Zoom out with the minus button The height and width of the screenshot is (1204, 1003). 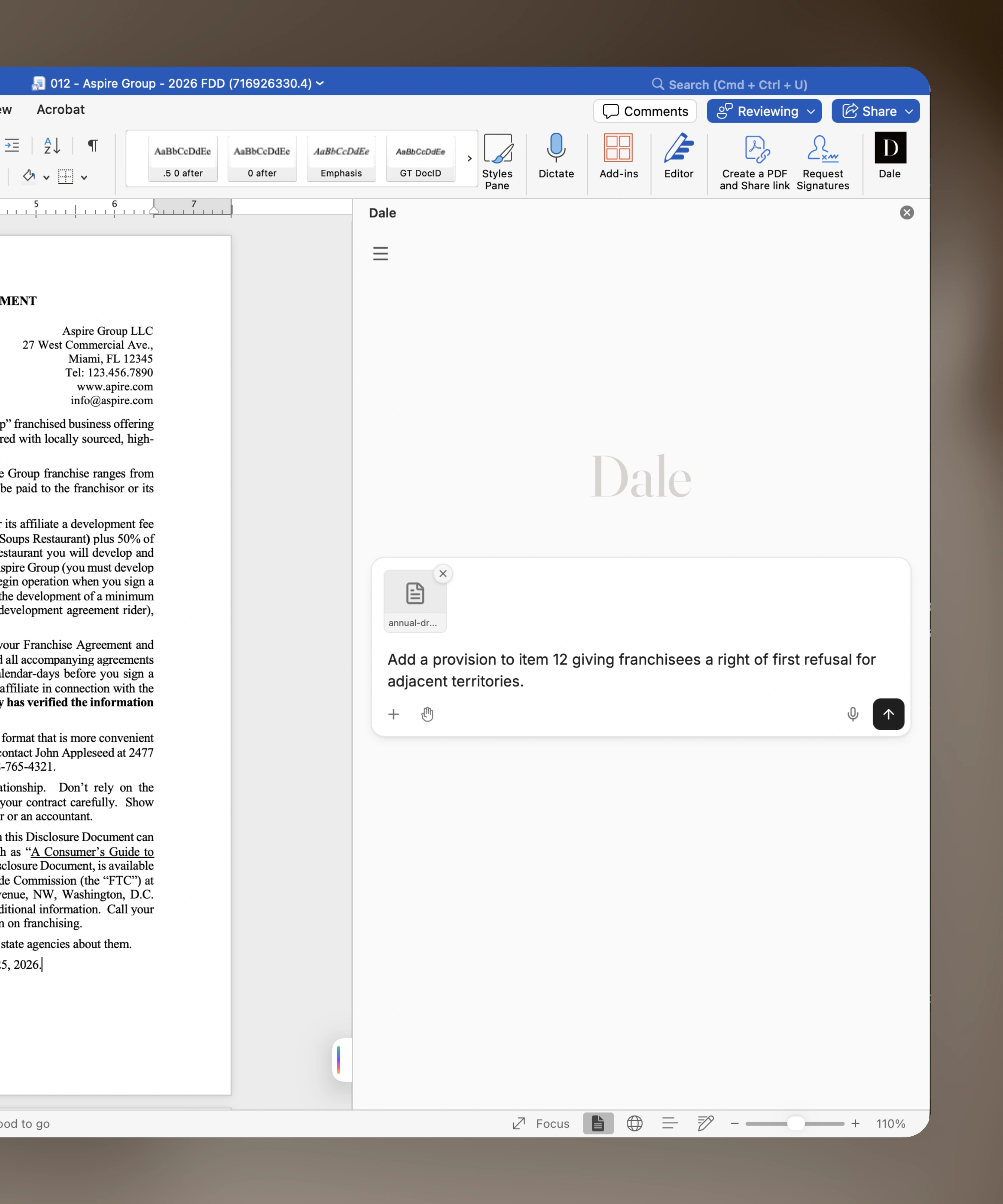pos(734,1123)
